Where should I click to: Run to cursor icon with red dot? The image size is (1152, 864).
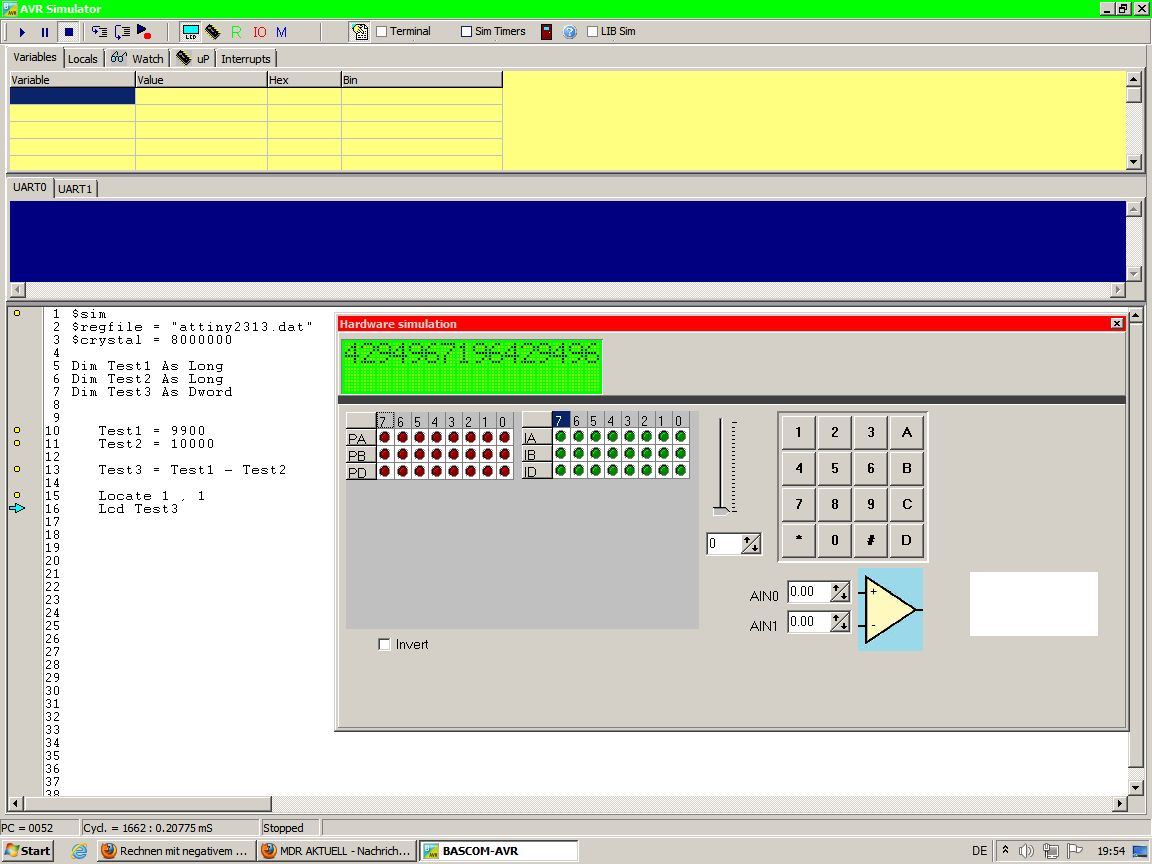coord(144,32)
